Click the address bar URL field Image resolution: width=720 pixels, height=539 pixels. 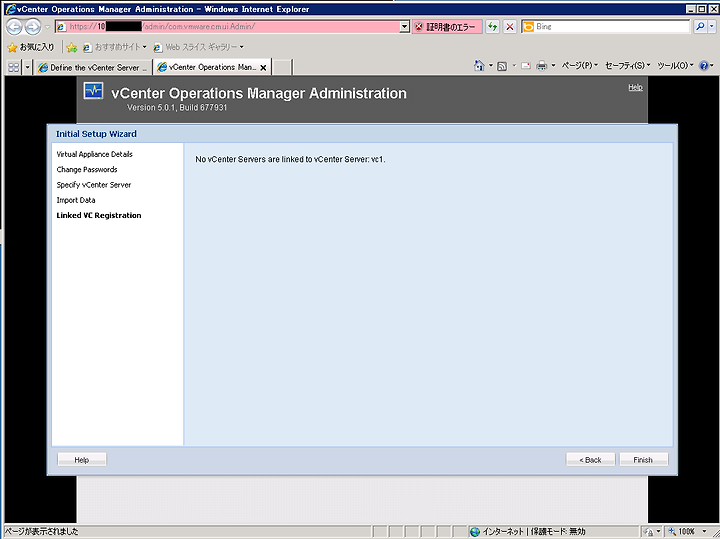pos(227,27)
